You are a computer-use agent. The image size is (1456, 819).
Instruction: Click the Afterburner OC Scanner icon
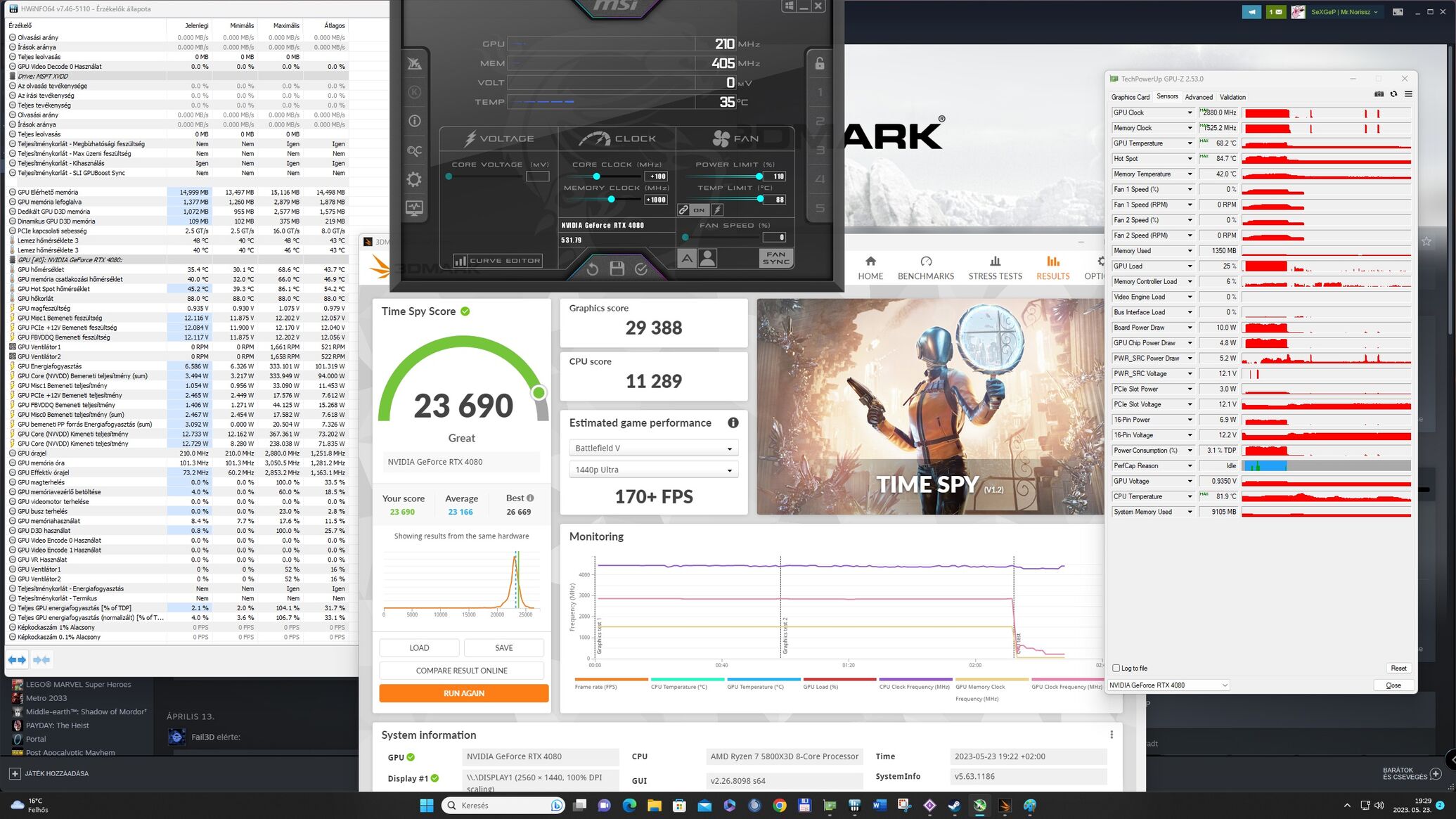point(414,150)
